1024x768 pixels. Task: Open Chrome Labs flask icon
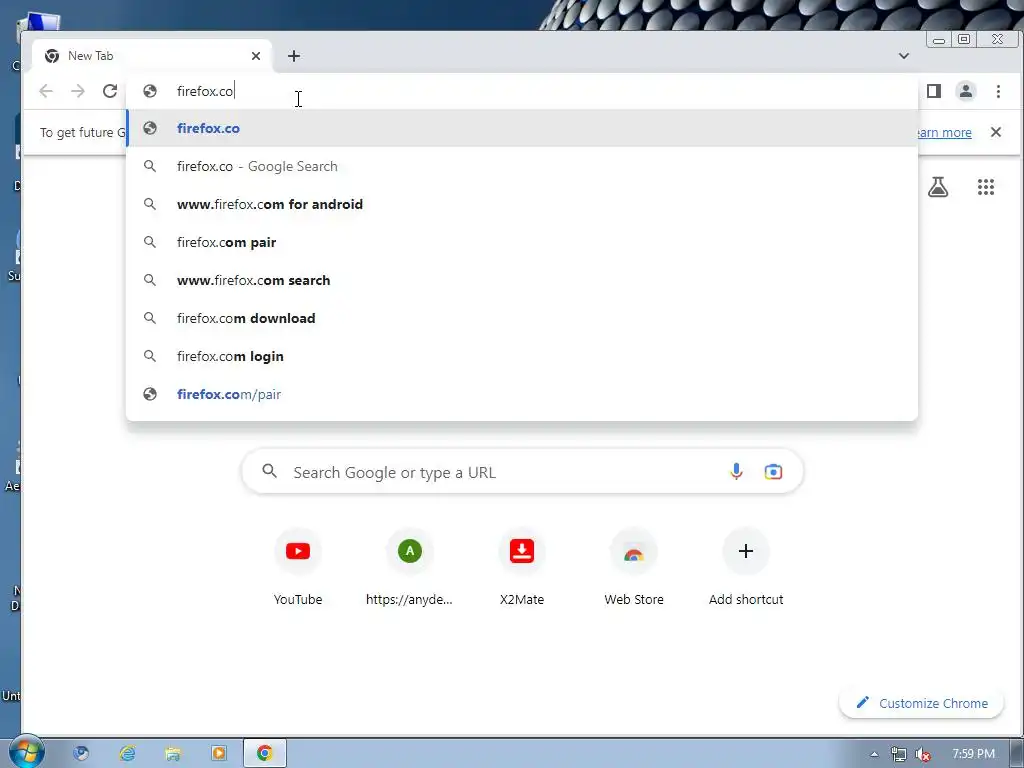click(938, 187)
